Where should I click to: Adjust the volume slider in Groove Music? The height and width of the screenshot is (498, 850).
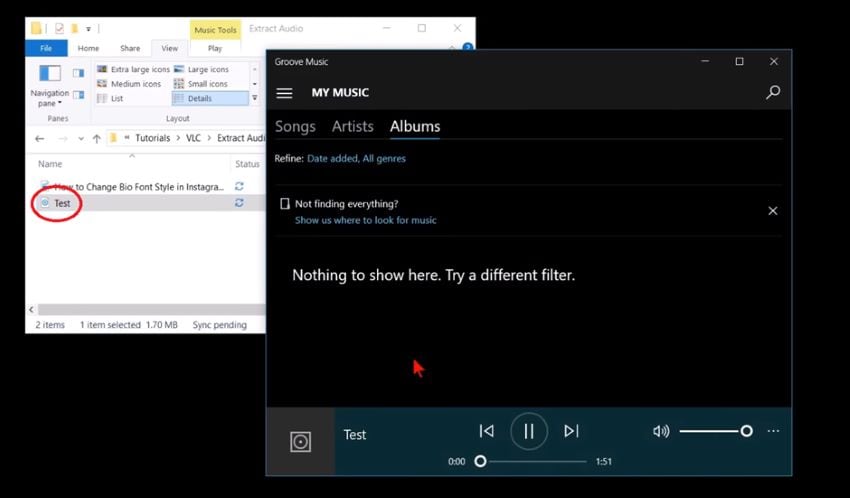pyautogui.click(x=716, y=431)
